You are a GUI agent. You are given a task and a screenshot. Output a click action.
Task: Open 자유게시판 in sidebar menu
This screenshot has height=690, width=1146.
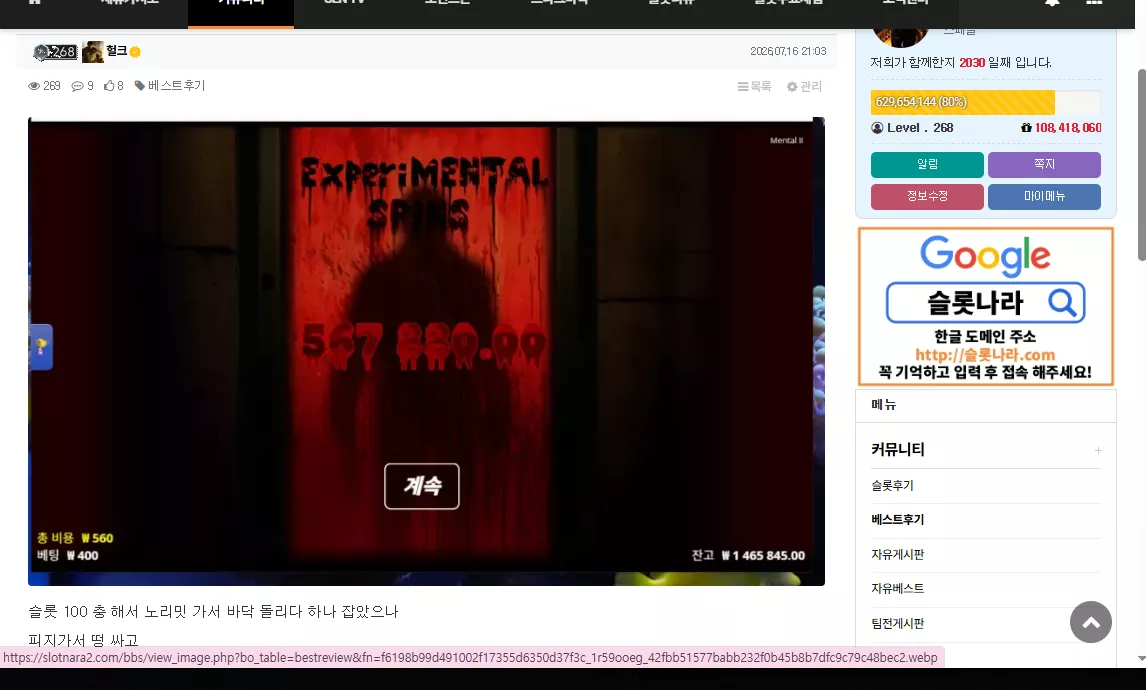pos(898,554)
